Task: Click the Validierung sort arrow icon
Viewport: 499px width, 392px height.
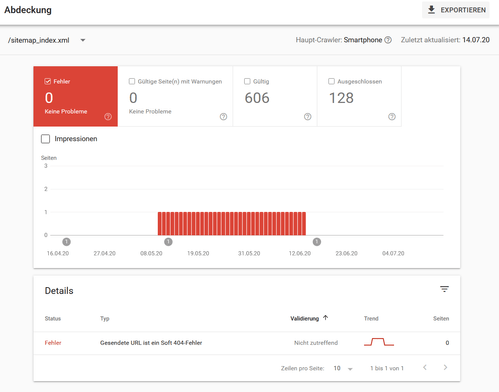Action: click(x=326, y=318)
